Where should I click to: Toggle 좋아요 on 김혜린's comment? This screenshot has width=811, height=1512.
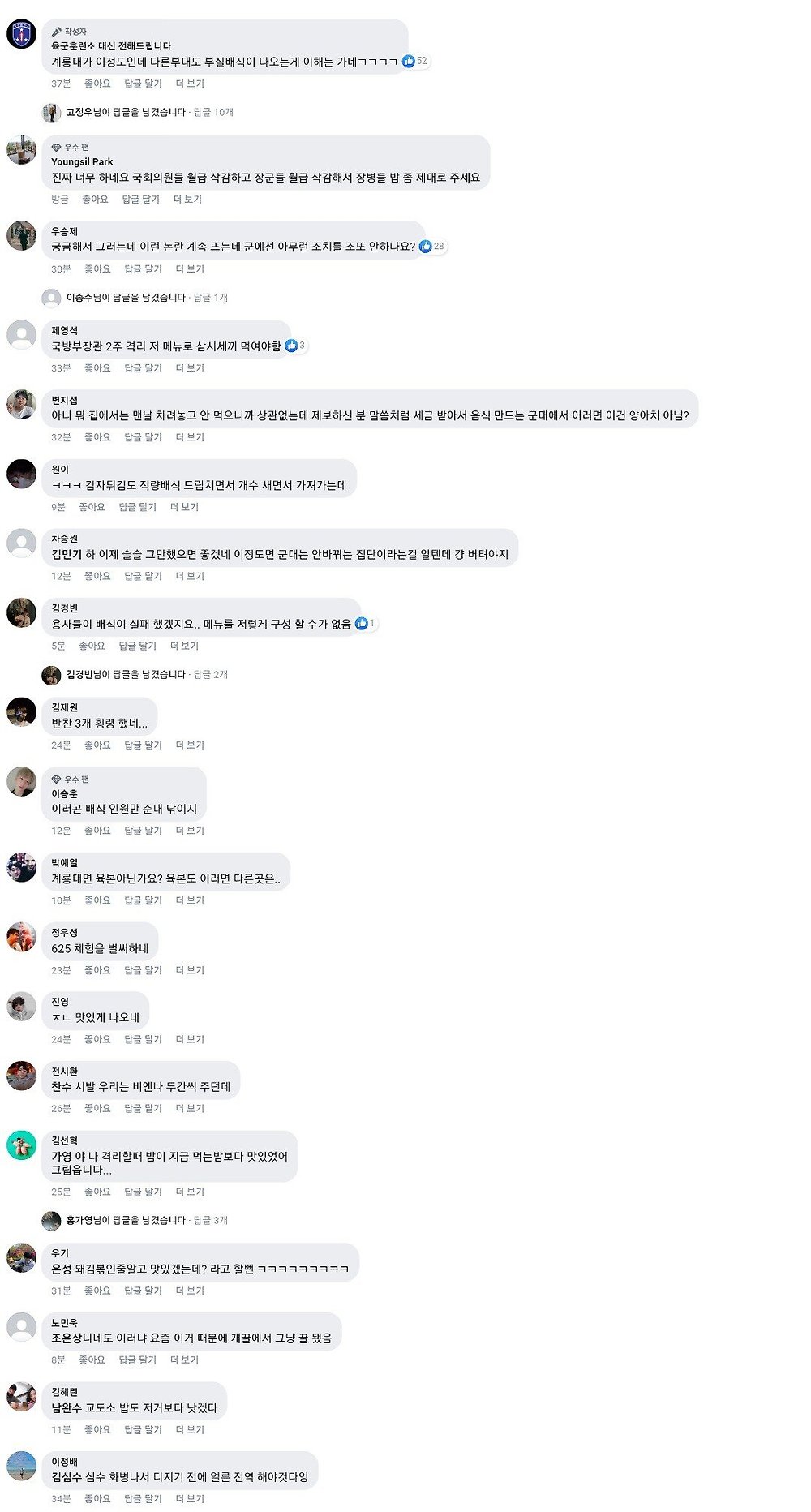(x=97, y=1429)
